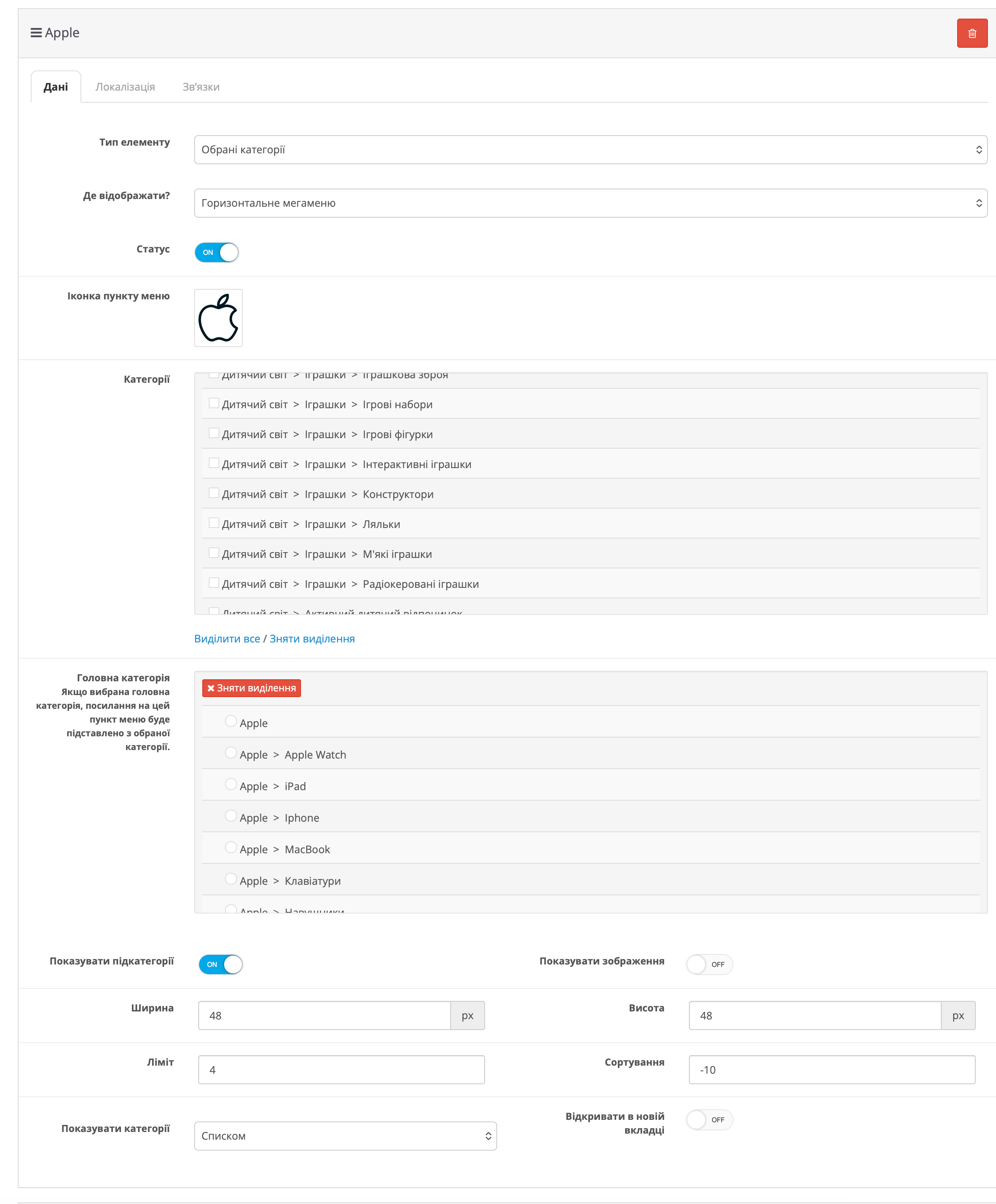Click the hamburger drag icon beside Apple
Screen dimensions: 996x1204
click(x=36, y=33)
